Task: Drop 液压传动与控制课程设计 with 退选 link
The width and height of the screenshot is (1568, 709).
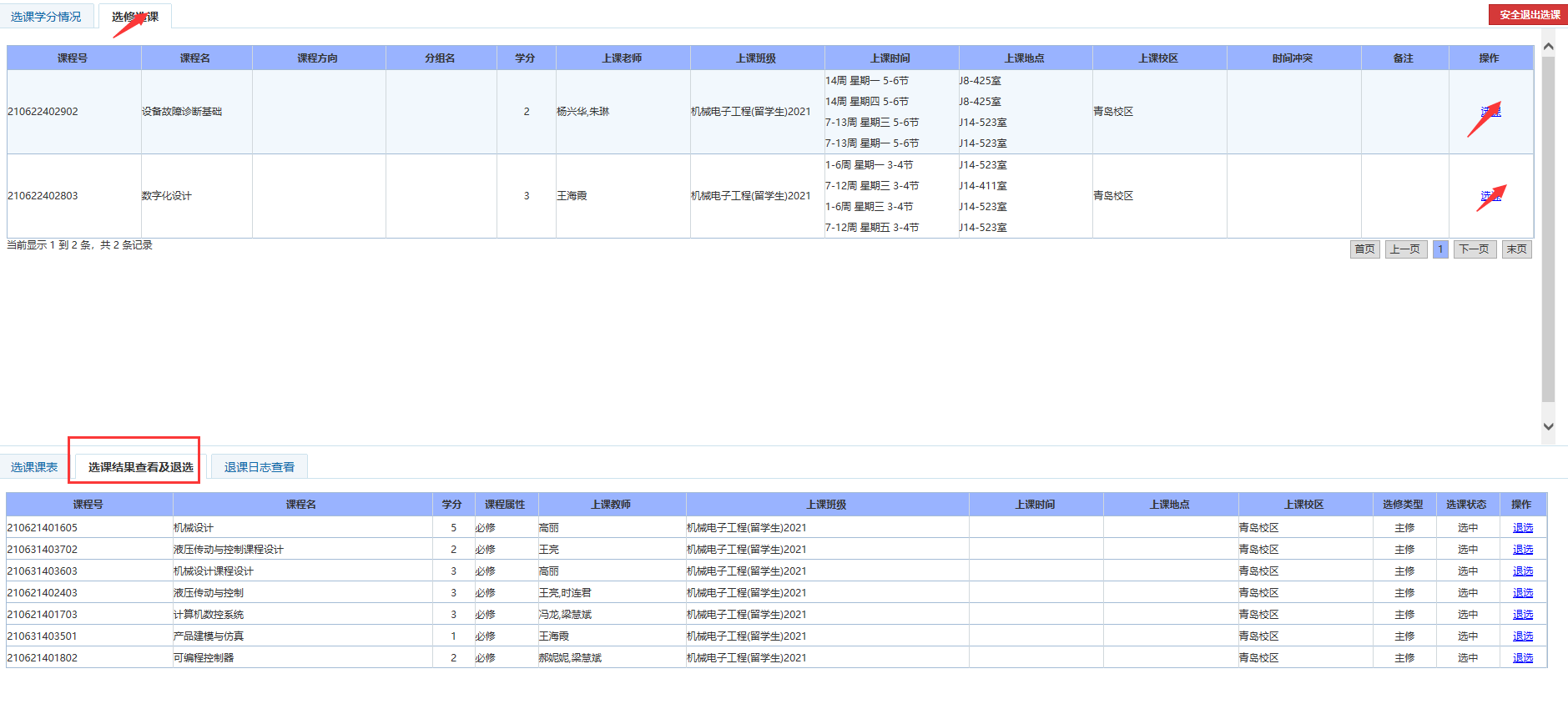Action: click(x=1522, y=550)
